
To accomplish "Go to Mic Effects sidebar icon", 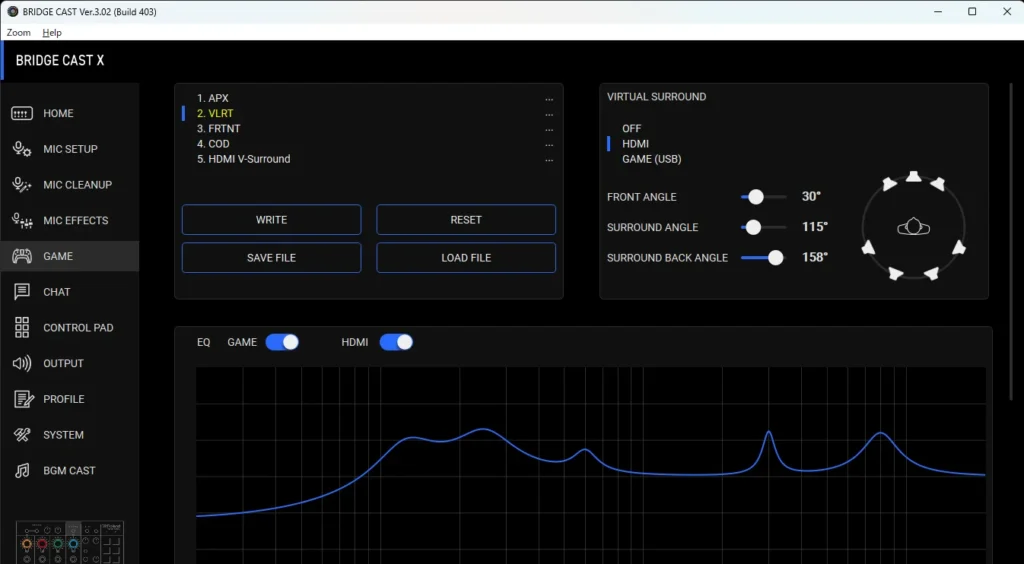I will point(22,221).
